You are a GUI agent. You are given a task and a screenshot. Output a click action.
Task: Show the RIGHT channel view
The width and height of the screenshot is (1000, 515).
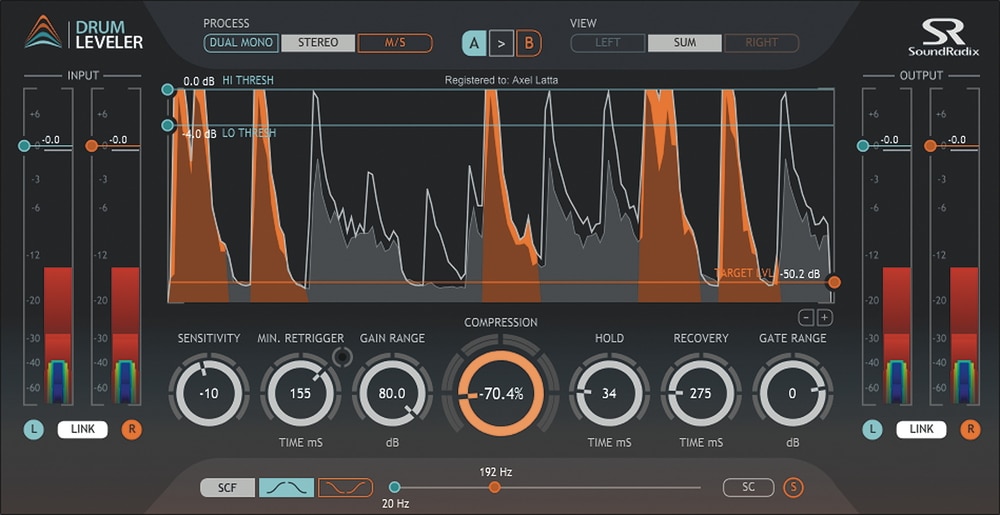761,43
